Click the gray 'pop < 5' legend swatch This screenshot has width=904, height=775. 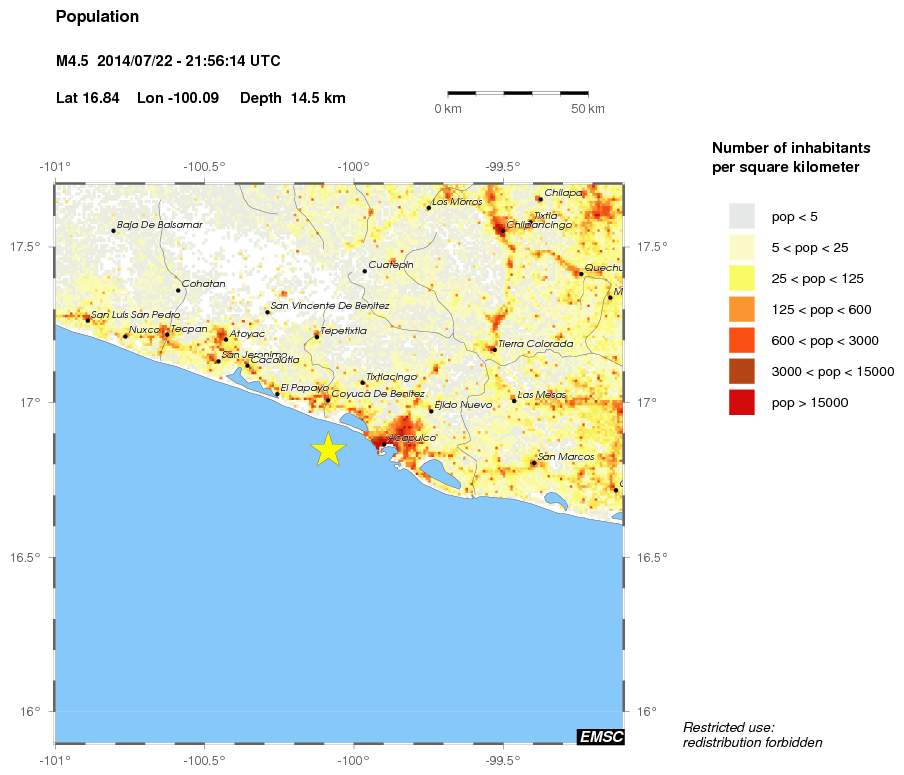(x=741, y=216)
